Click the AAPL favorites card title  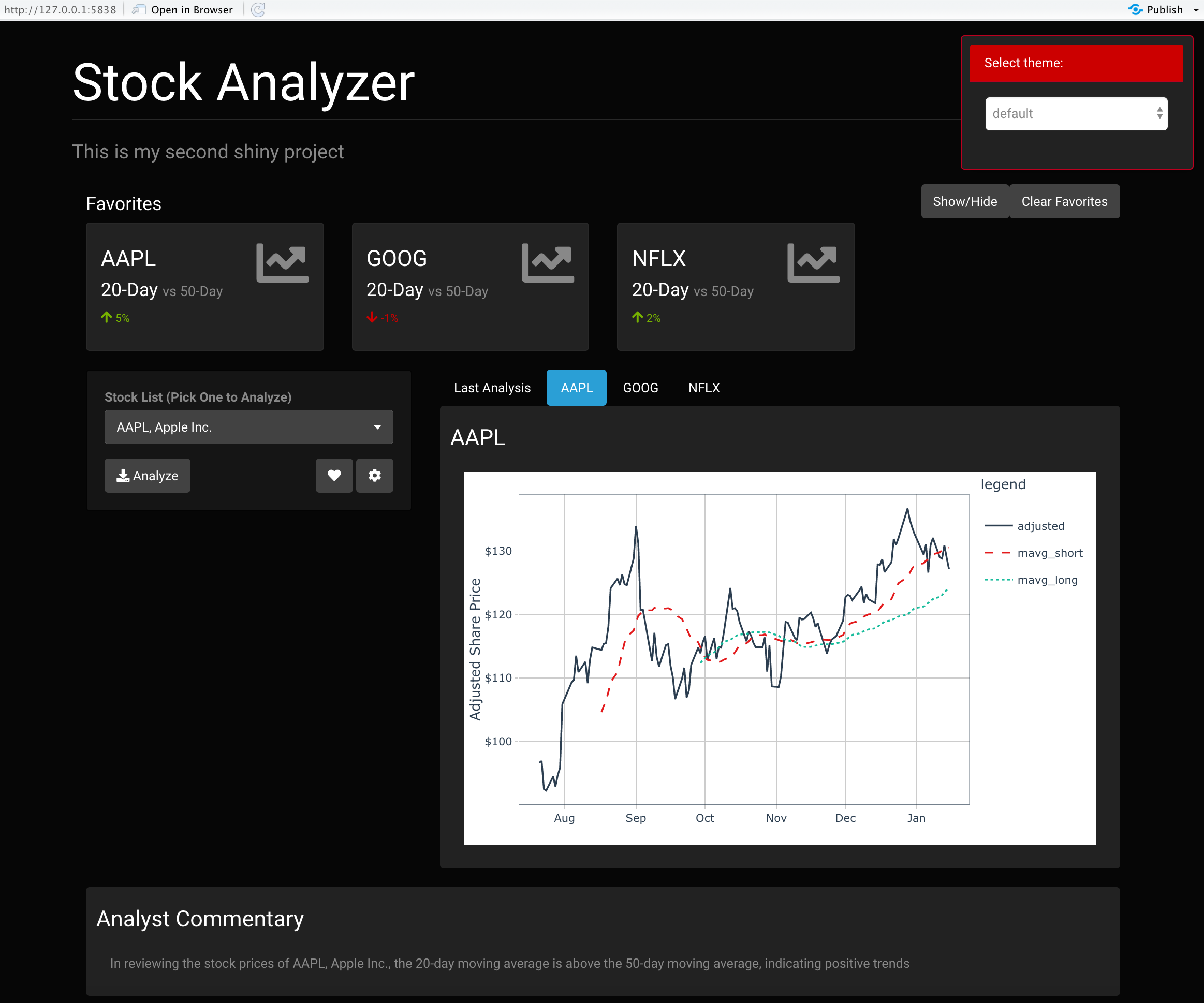point(128,258)
